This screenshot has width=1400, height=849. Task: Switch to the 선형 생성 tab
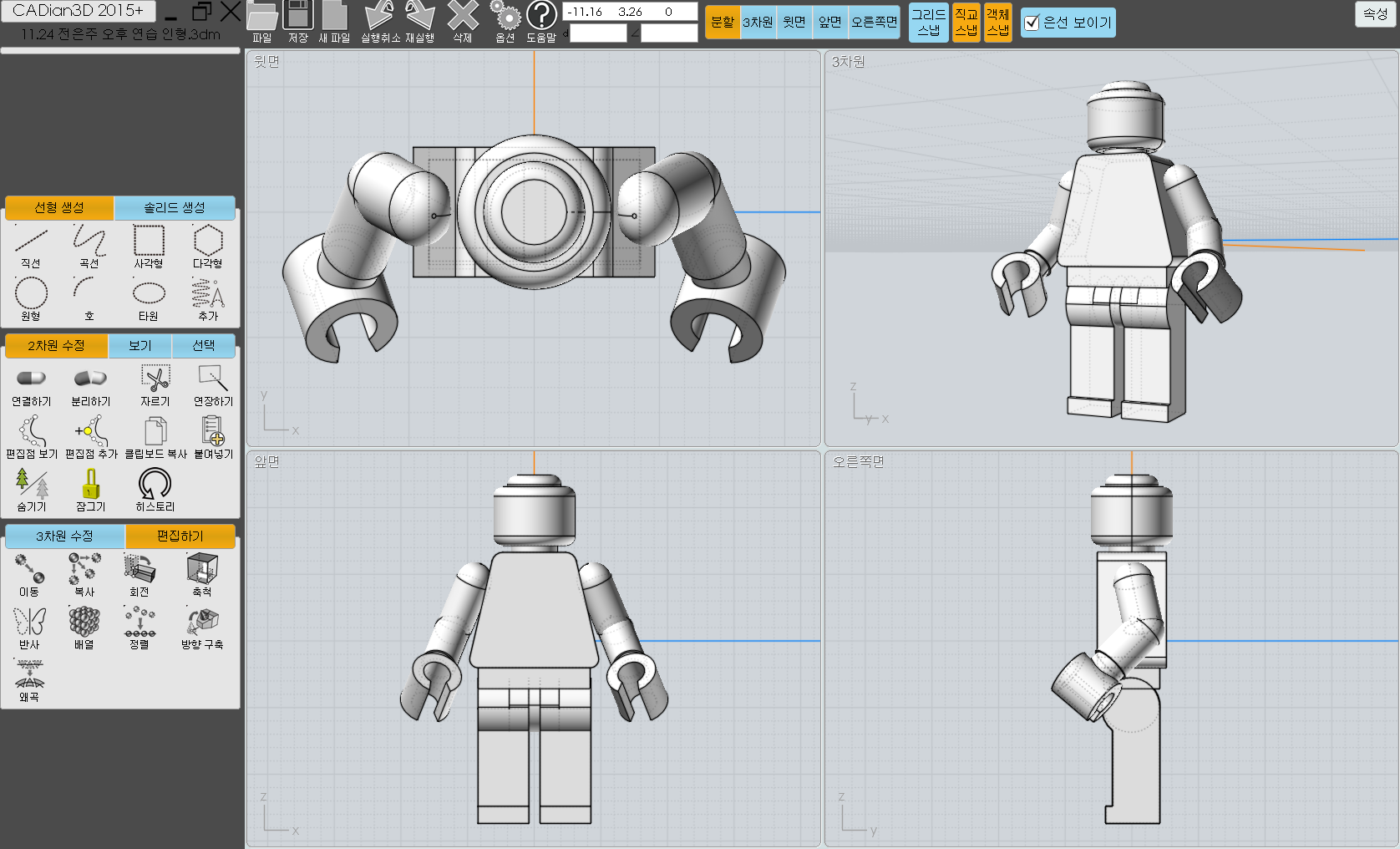(59, 207)
